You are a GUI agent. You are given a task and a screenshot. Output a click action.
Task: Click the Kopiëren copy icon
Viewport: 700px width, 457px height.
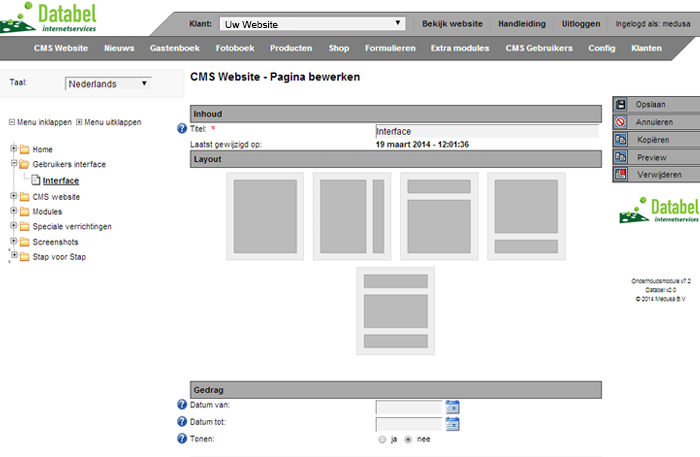[x=620, y=140]
